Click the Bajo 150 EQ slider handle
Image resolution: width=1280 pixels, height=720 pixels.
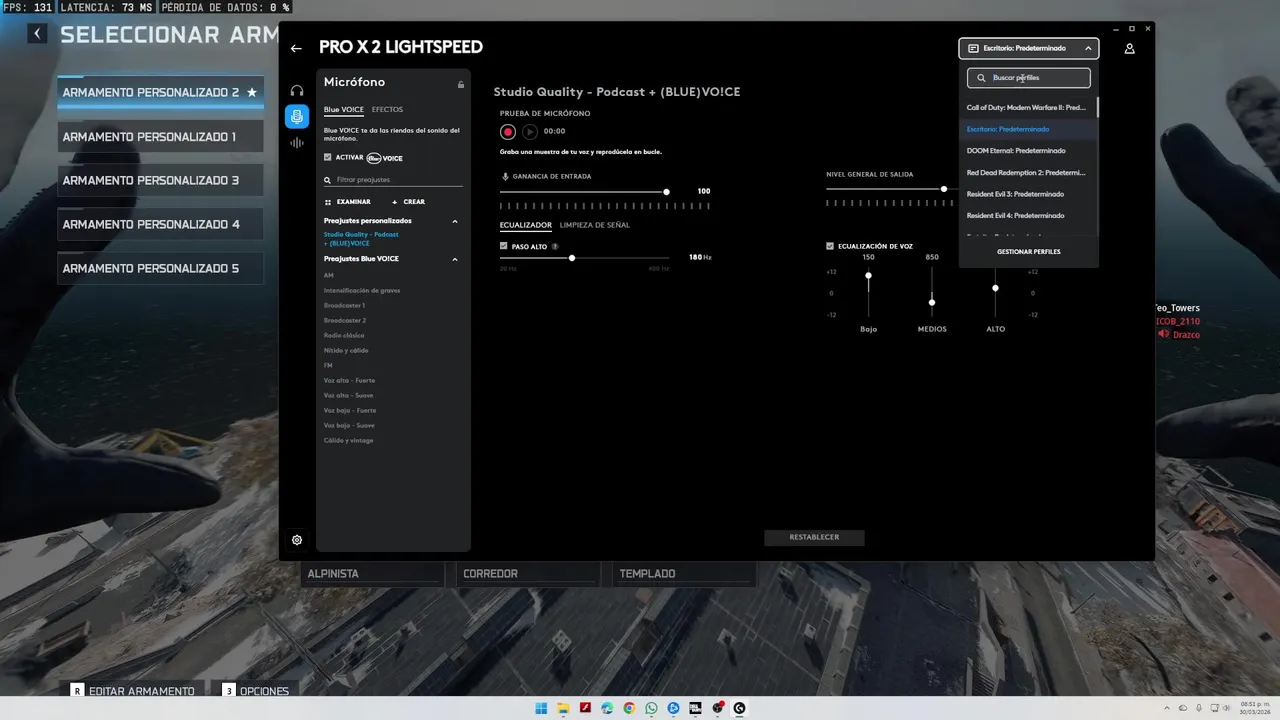pyautogui.click(x=868, y=275)
